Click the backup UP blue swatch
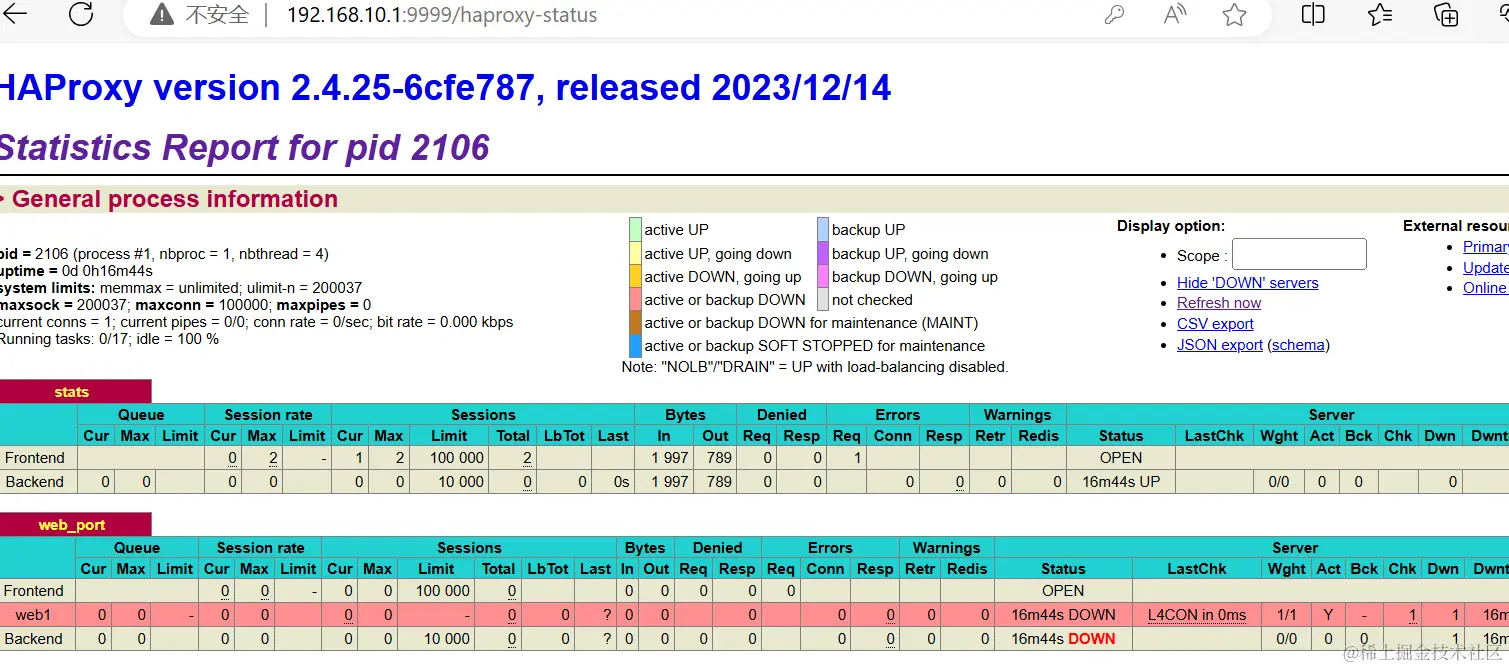Viewport: 1509px width, 669px height. (823, 229)
